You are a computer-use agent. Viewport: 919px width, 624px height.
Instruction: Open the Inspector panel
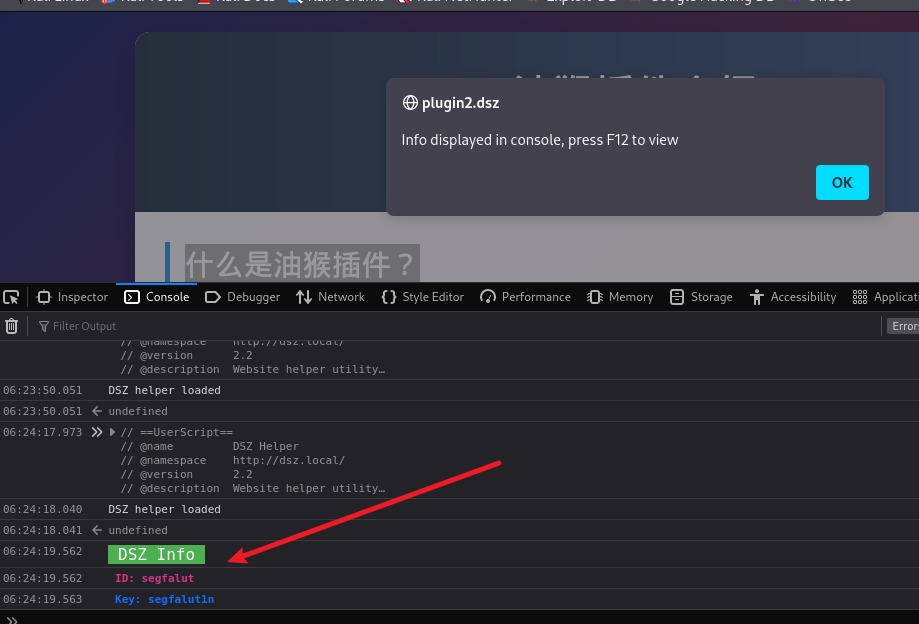[72, 297]
